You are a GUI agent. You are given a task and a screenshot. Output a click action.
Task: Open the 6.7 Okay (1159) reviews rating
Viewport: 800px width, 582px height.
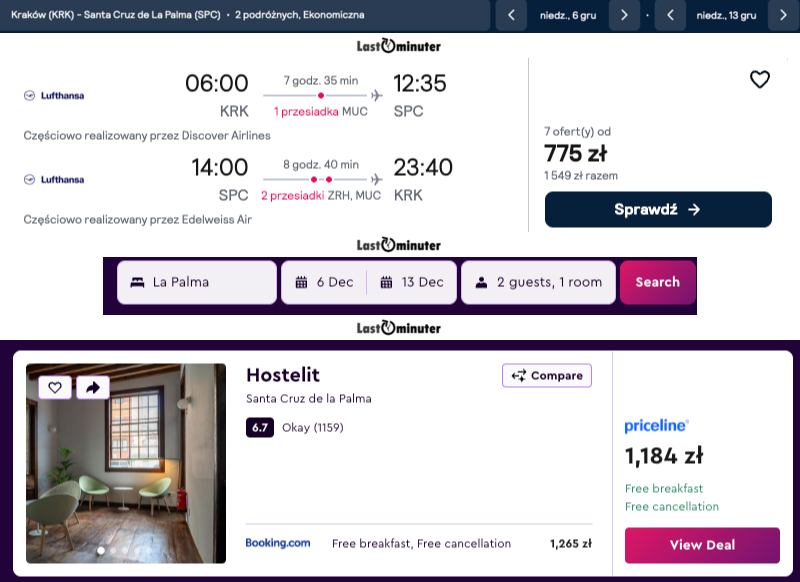tap(295, 427)
